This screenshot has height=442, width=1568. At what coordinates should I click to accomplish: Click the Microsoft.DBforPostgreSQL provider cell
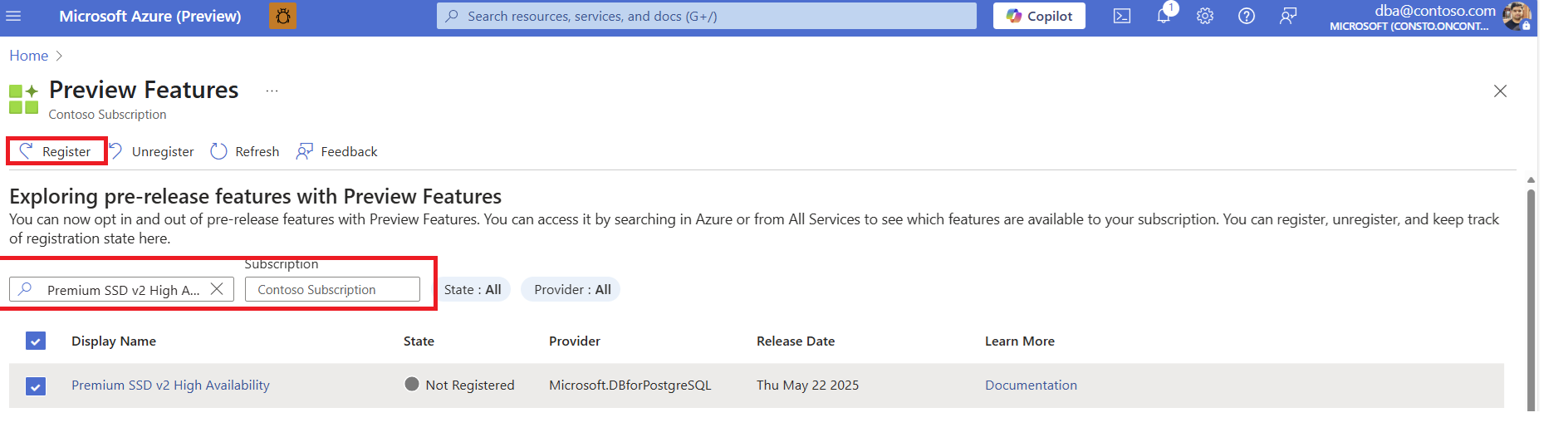tap(630, 385)
